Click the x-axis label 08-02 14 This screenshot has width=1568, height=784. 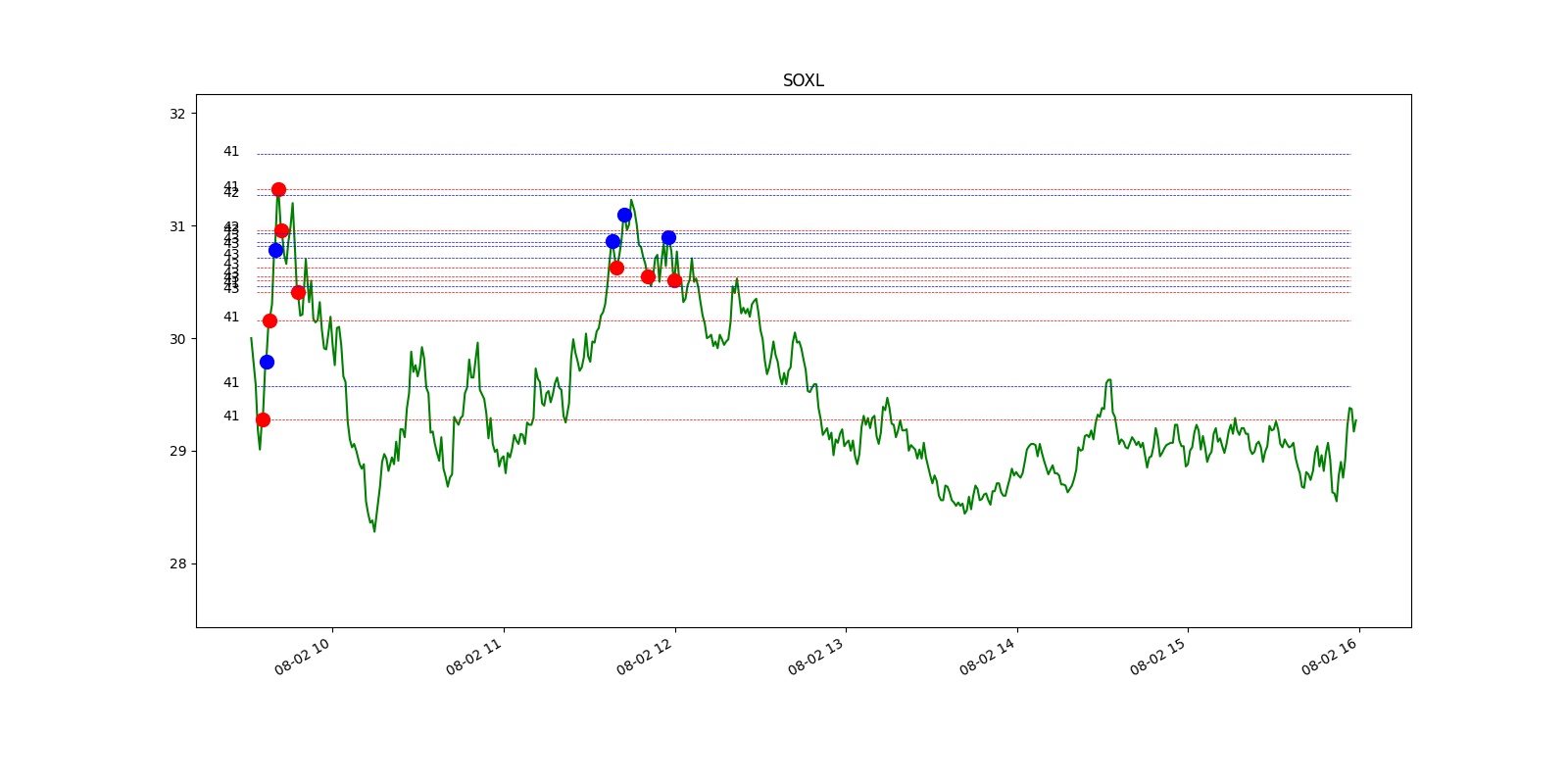988,657
